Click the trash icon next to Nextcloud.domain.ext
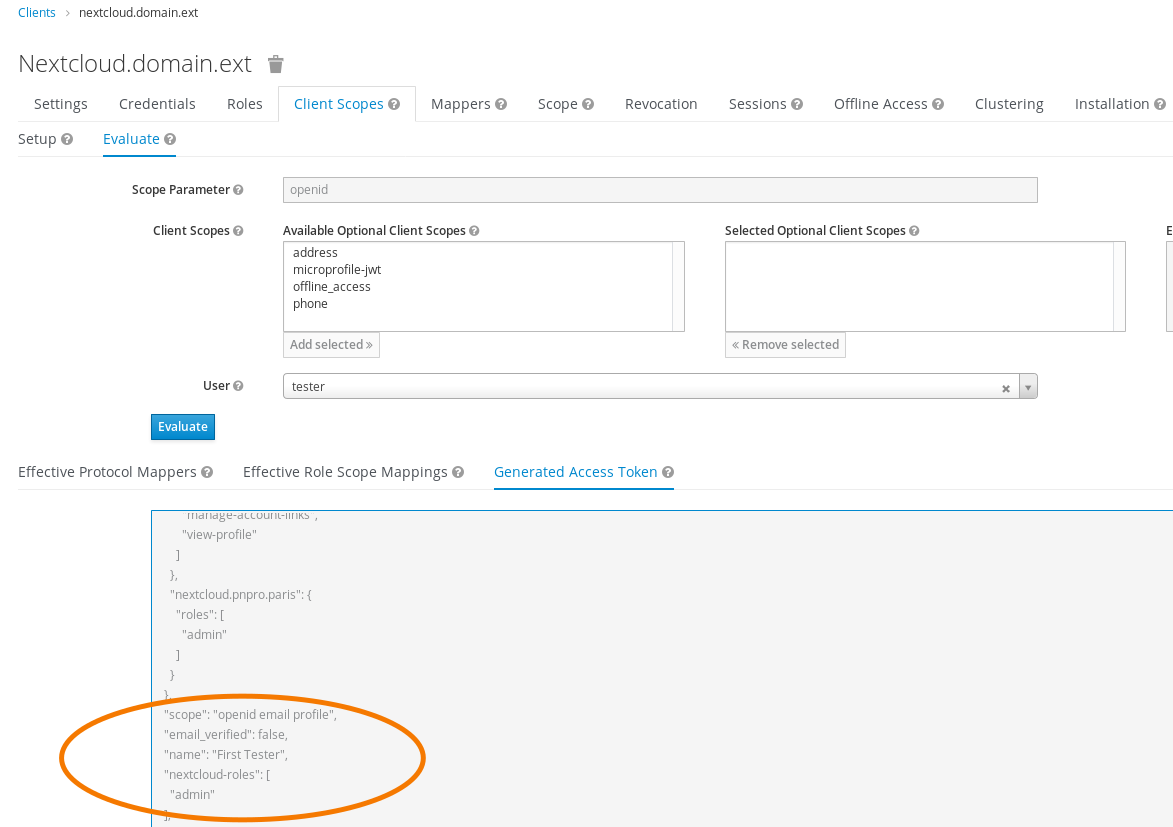The height and width of the screenshot is (827, 1173). [275, 63]
